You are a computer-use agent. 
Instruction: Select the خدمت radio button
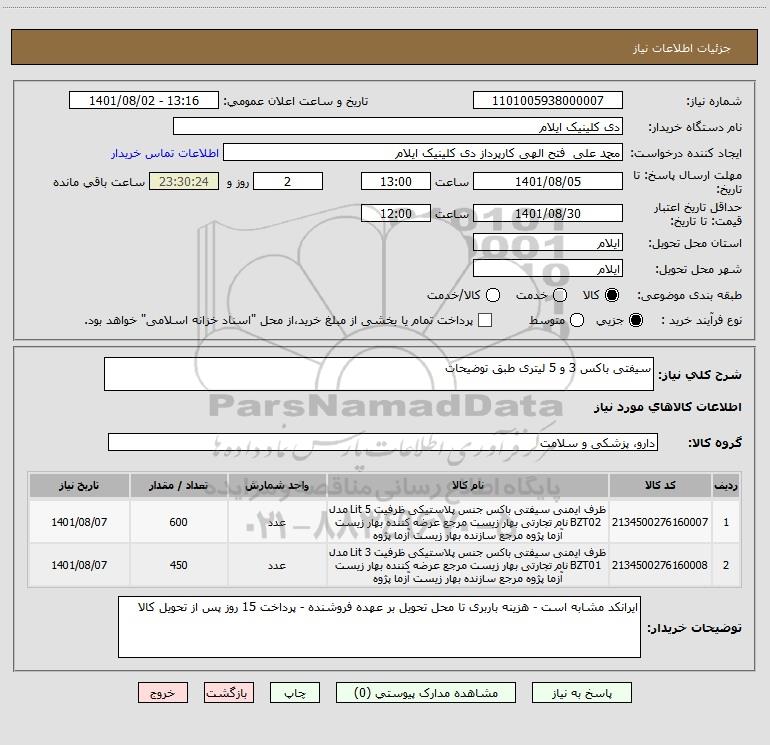point(560,295)
